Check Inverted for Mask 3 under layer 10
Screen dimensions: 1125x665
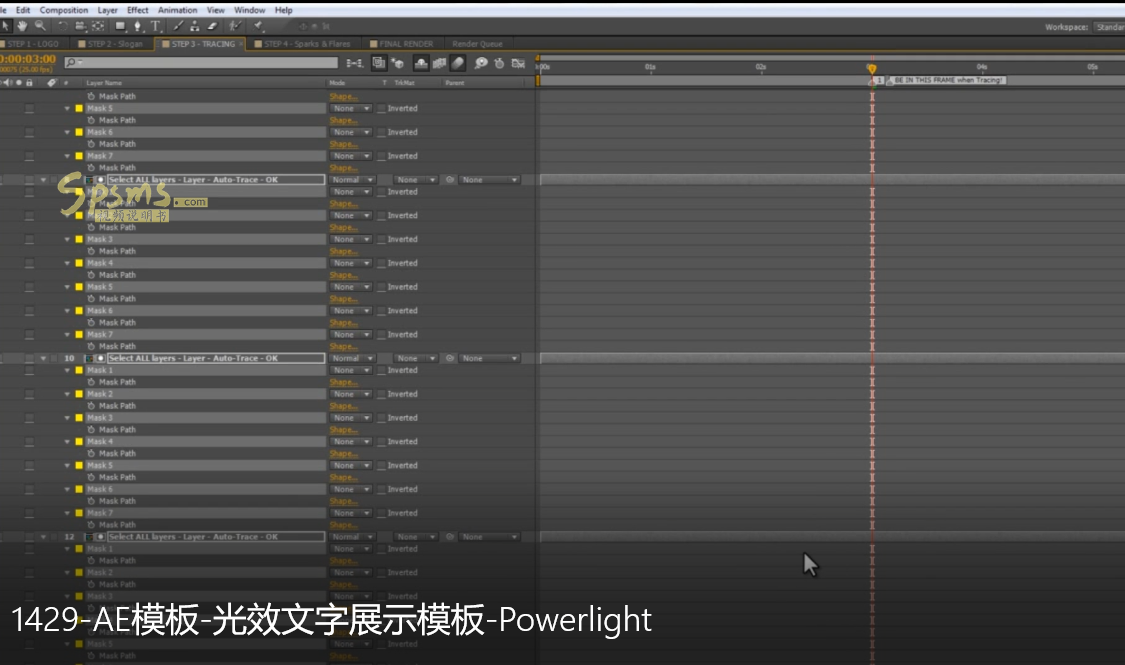tap(382, 418)
